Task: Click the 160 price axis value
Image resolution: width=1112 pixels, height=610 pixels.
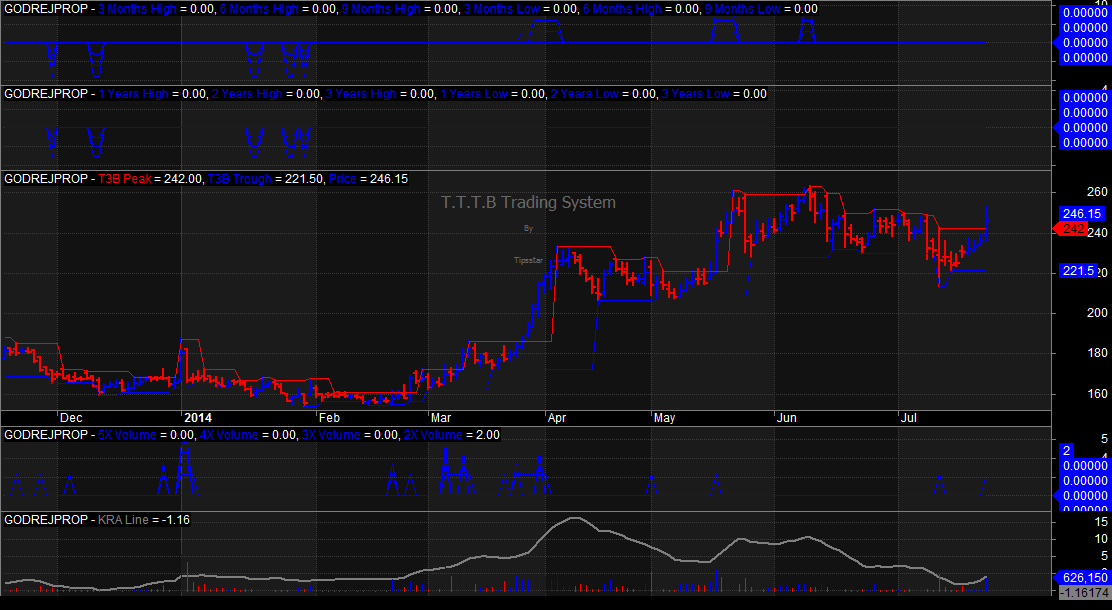Action: pos(1097,394)
